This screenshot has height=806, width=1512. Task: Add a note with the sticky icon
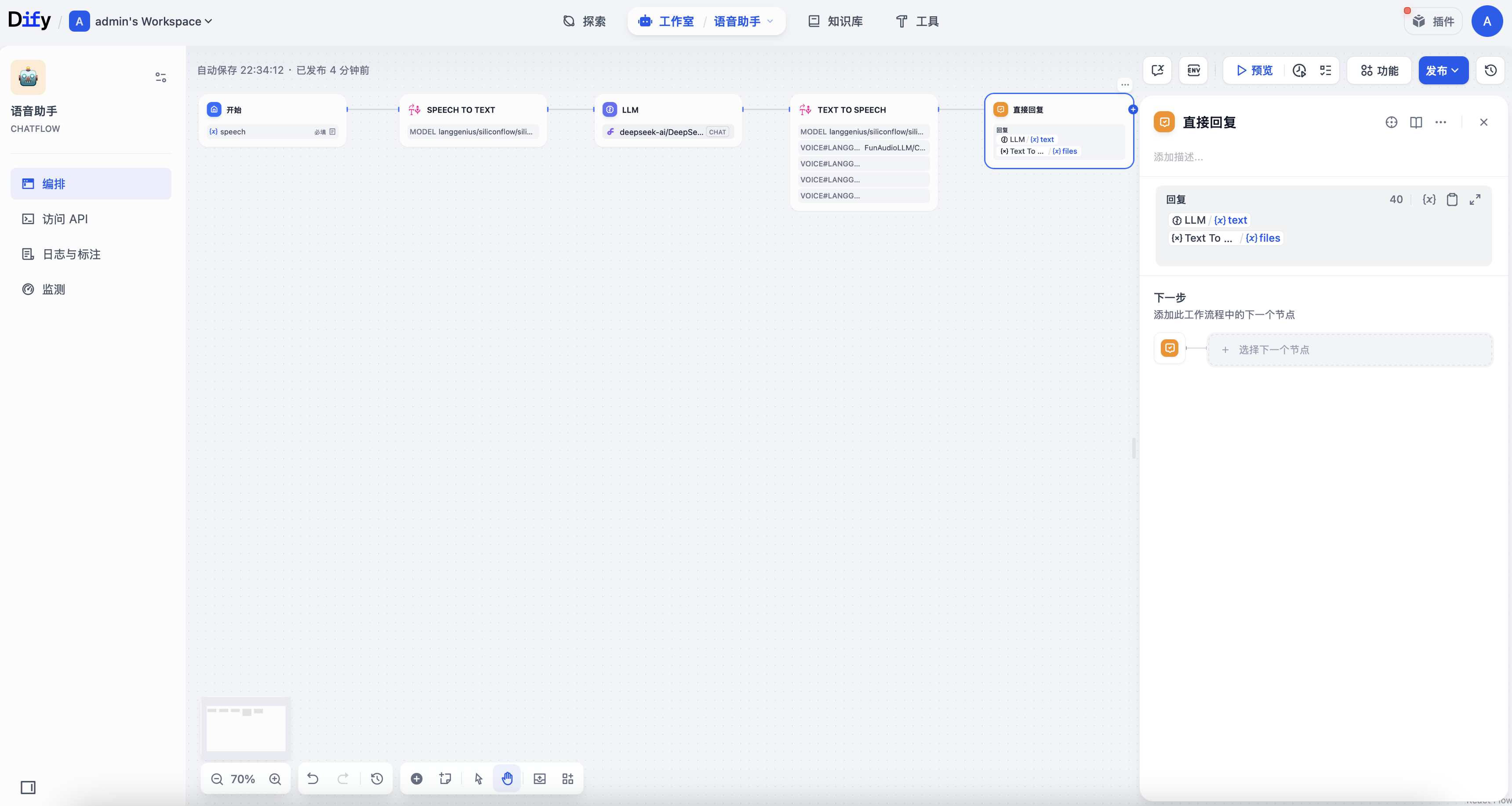[x=445, y=778]
